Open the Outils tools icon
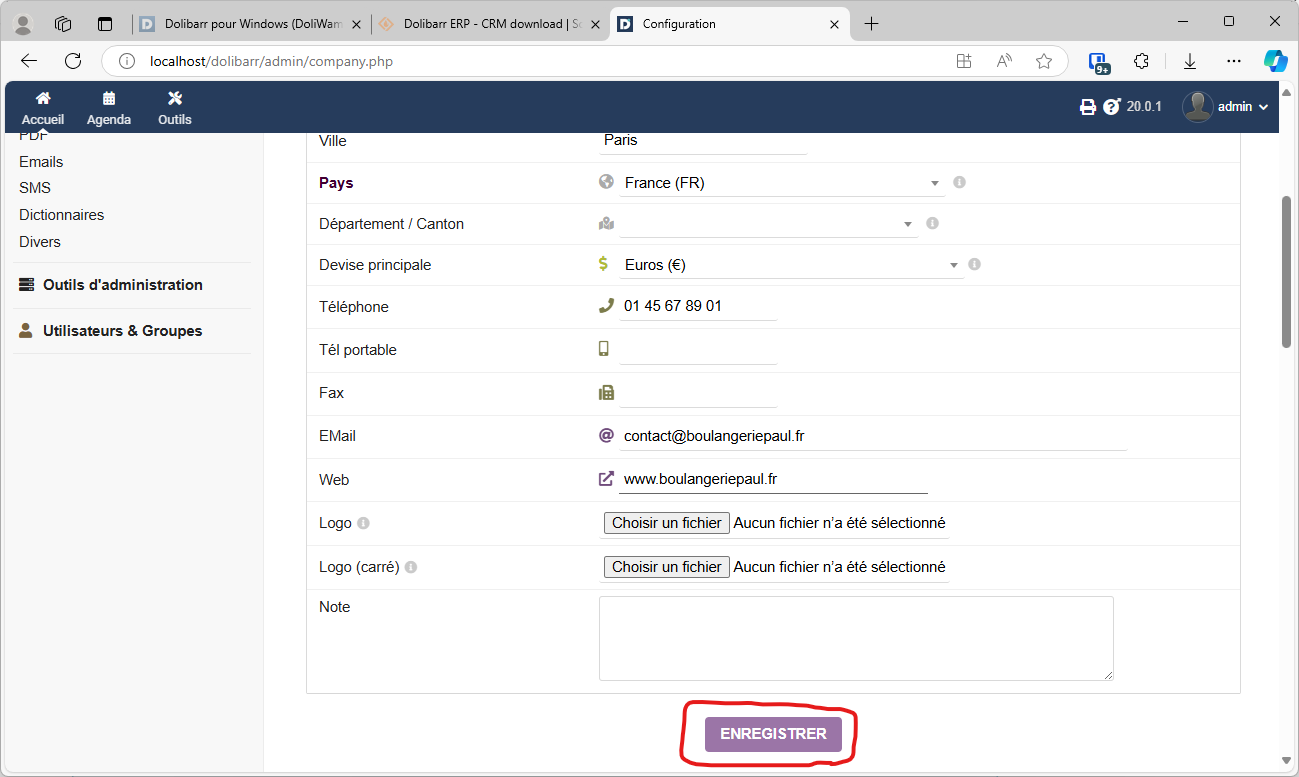 [x=175, y=98]
